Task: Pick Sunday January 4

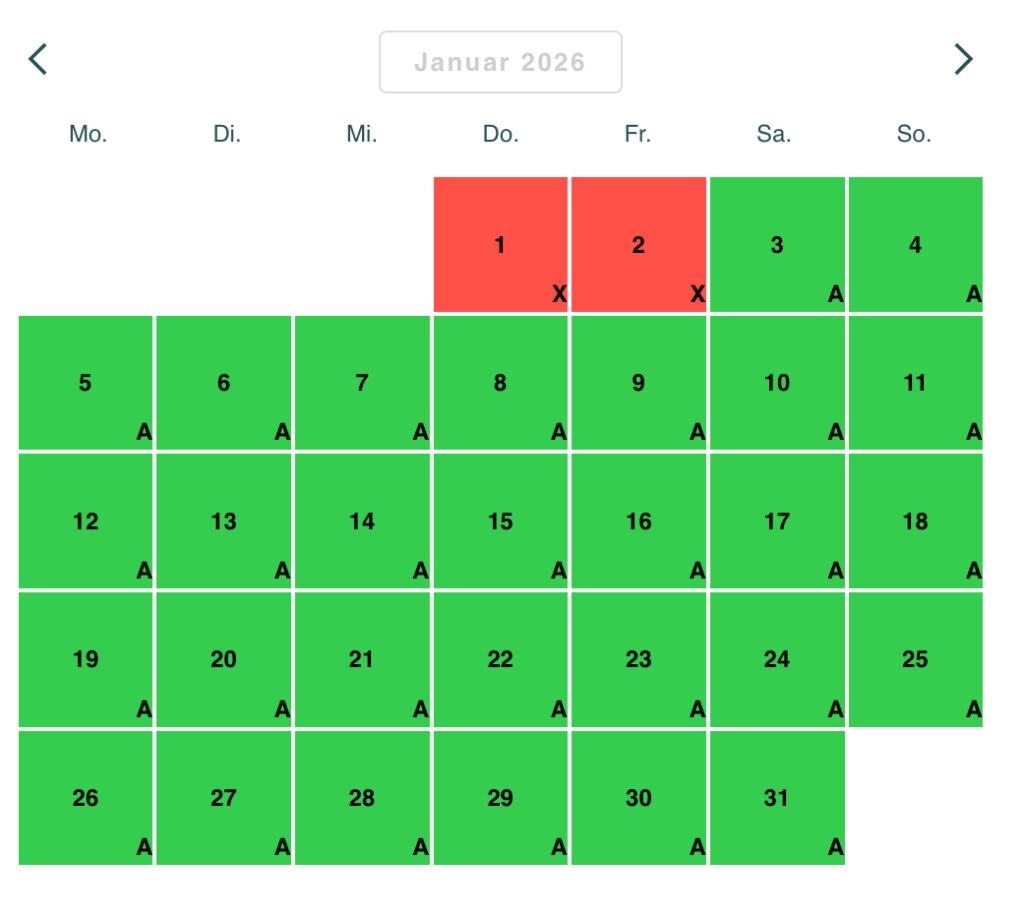Action: (x=915, y=245)
